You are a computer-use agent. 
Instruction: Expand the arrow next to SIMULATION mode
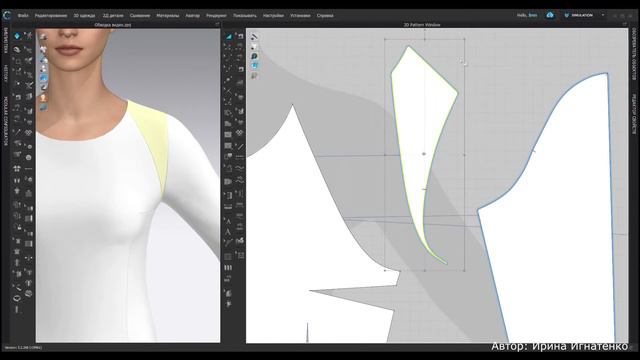coord(603,15)
